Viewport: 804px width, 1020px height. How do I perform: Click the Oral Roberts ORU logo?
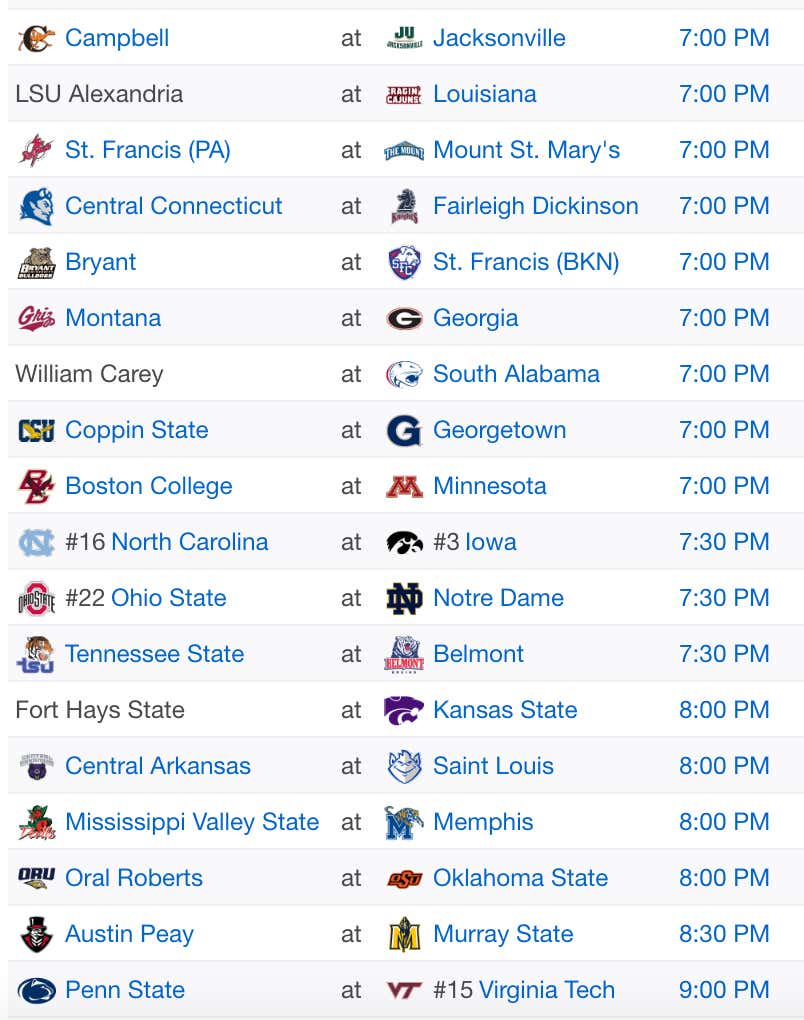click(x=36, y=878)
